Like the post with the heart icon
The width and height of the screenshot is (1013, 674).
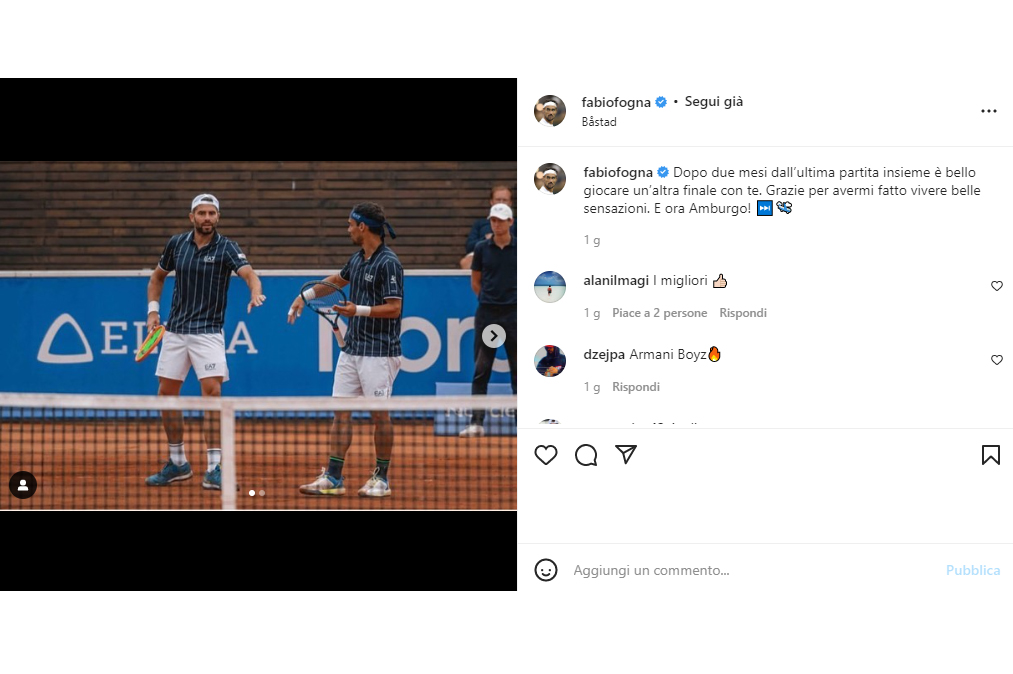pos(546,455)
